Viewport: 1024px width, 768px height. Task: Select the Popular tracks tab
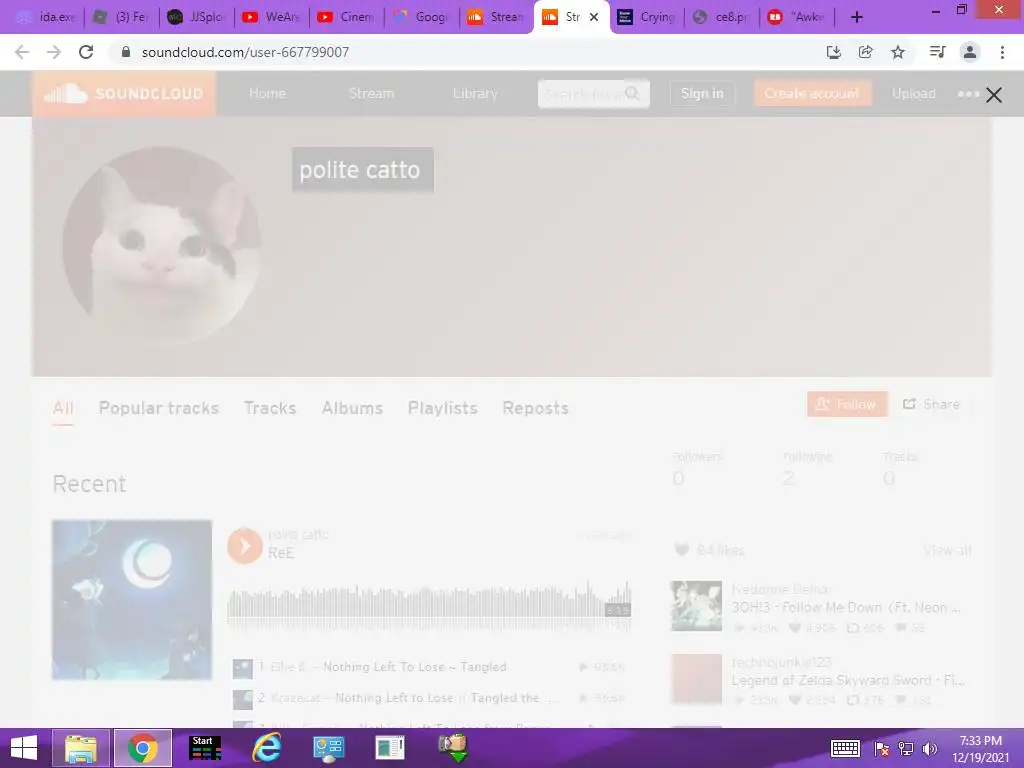coord(159,408)
